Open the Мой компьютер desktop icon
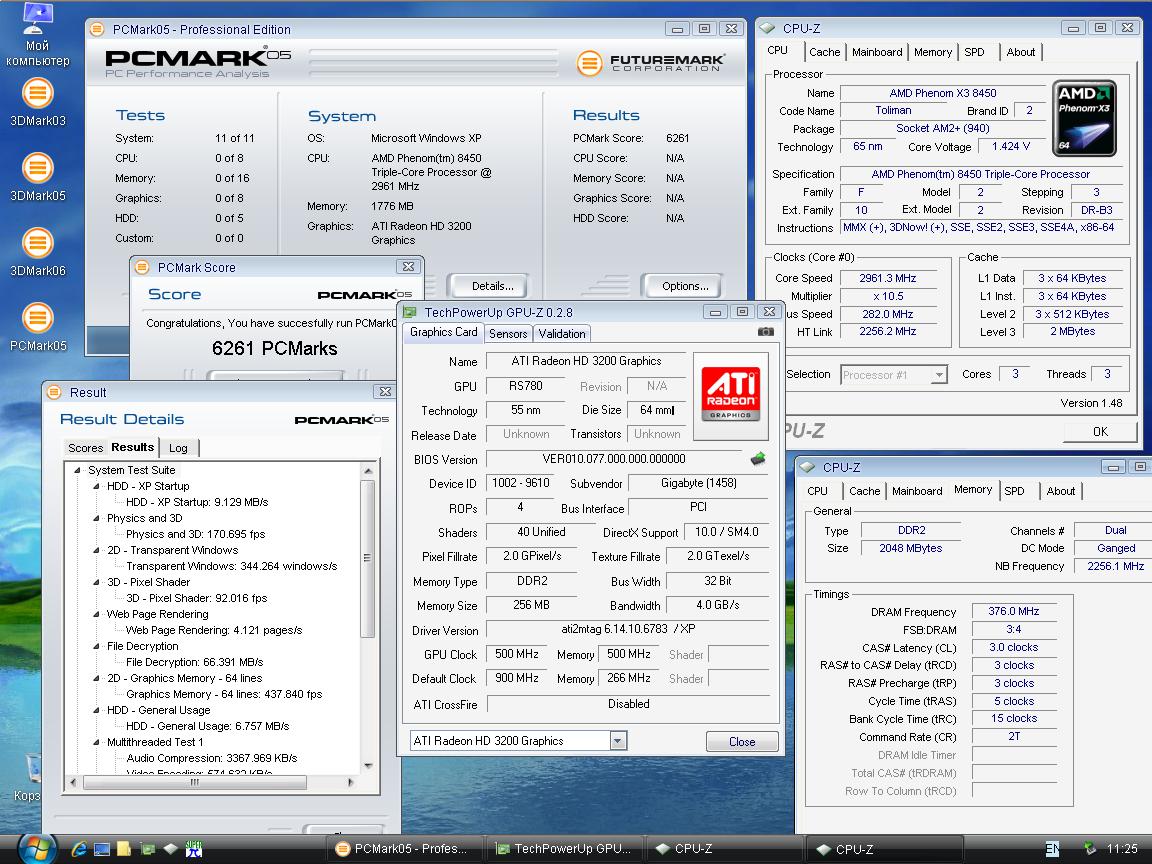This screenshot has height=864, width=1152. tap(37, 35)
